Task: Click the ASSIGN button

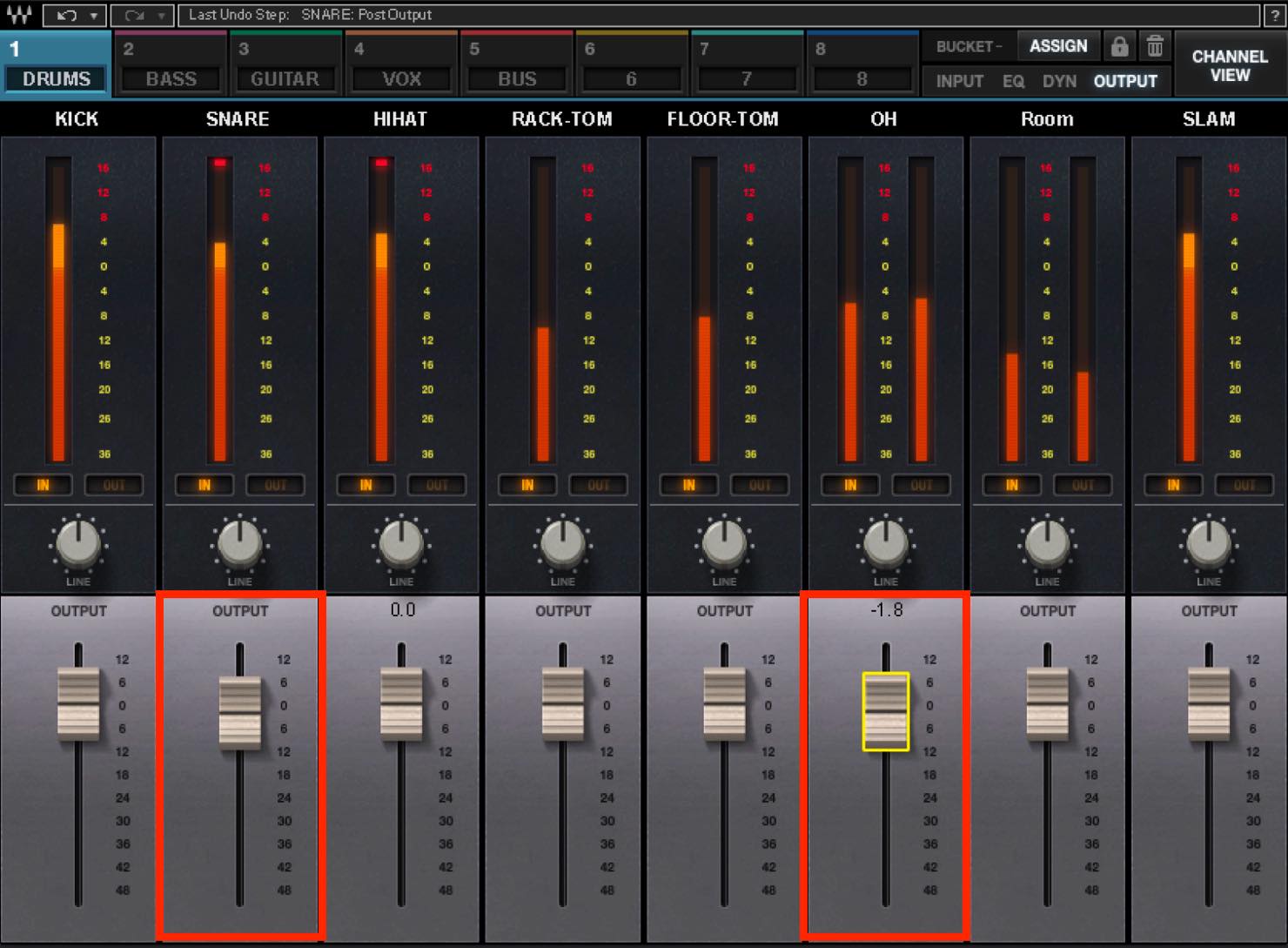Action: [1058, 46]
